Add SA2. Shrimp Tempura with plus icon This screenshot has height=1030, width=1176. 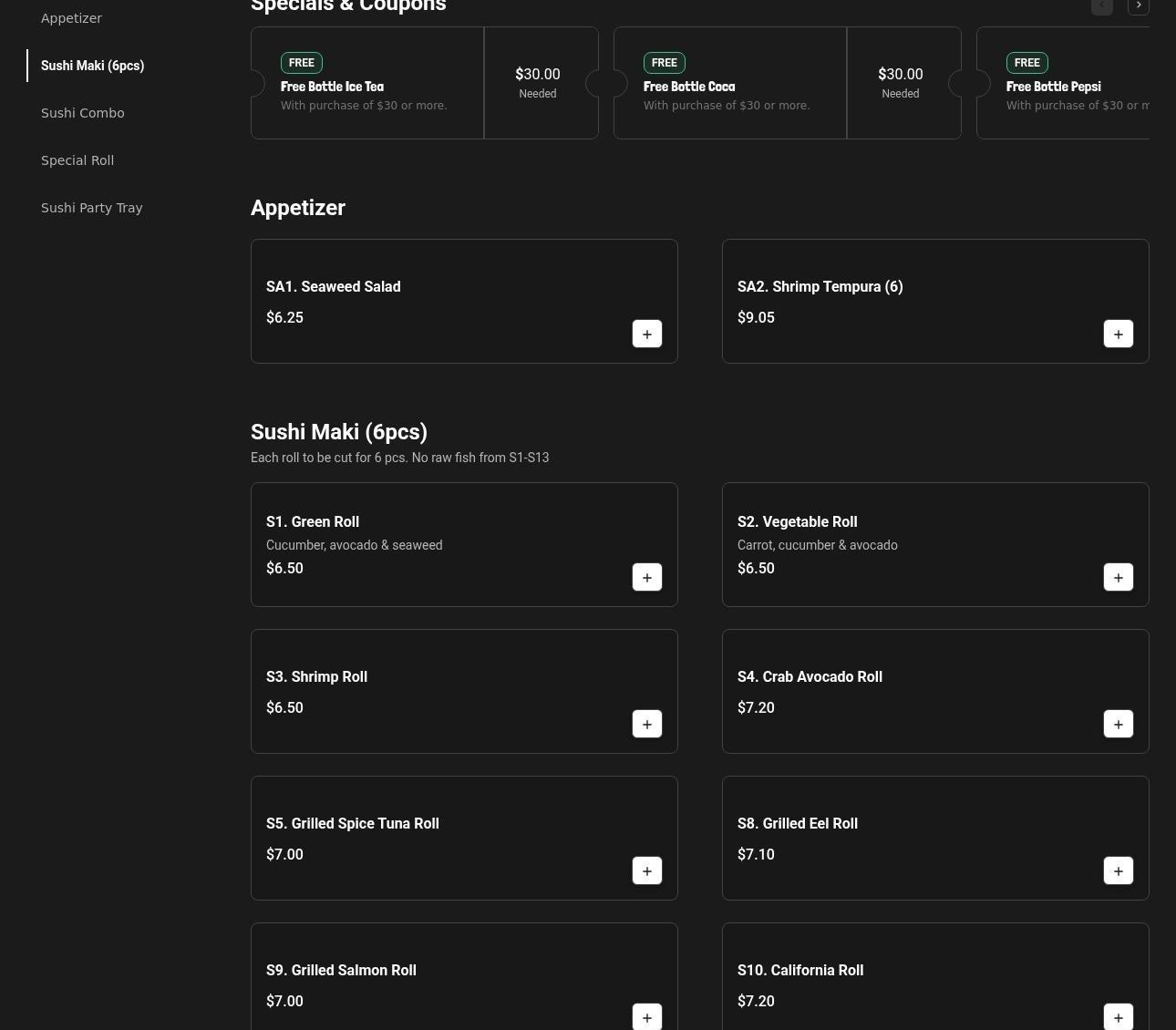[1118, 334]
